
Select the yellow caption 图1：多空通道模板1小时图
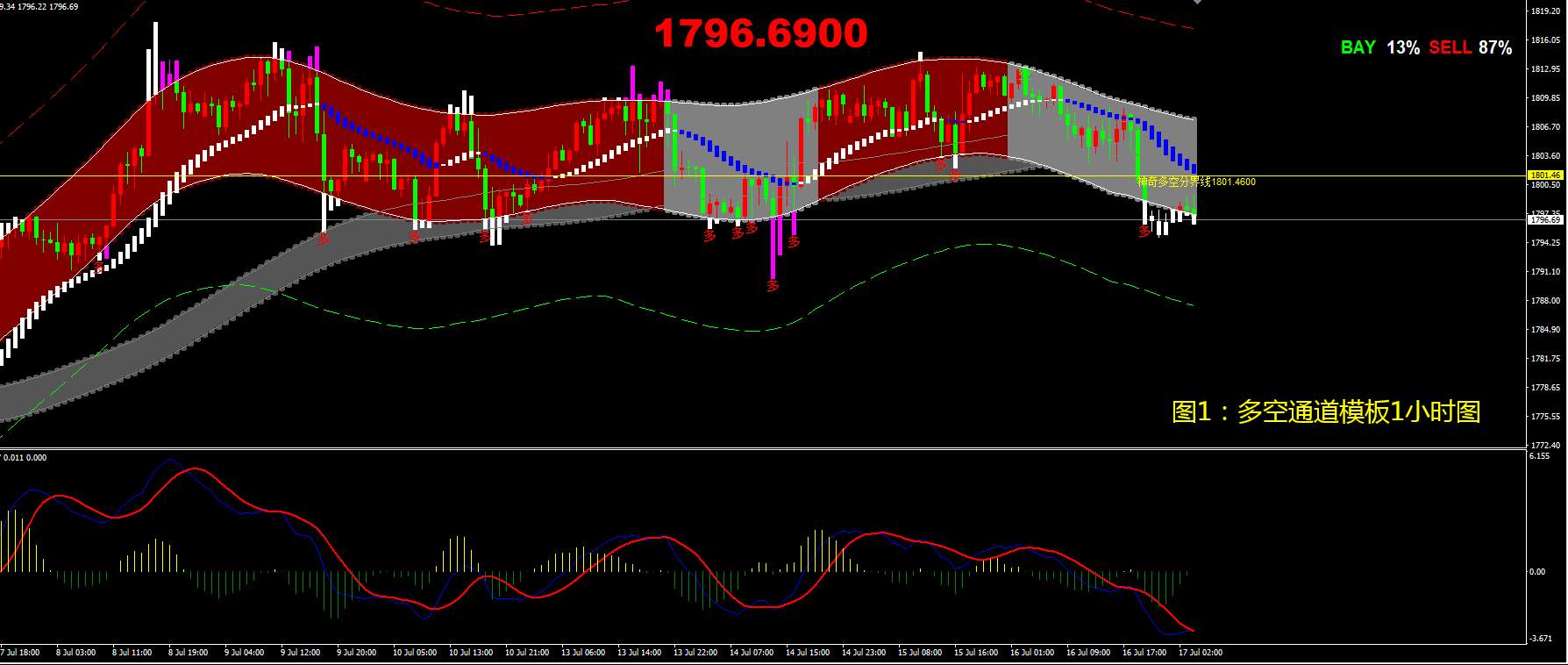(x=1326, y=411)
